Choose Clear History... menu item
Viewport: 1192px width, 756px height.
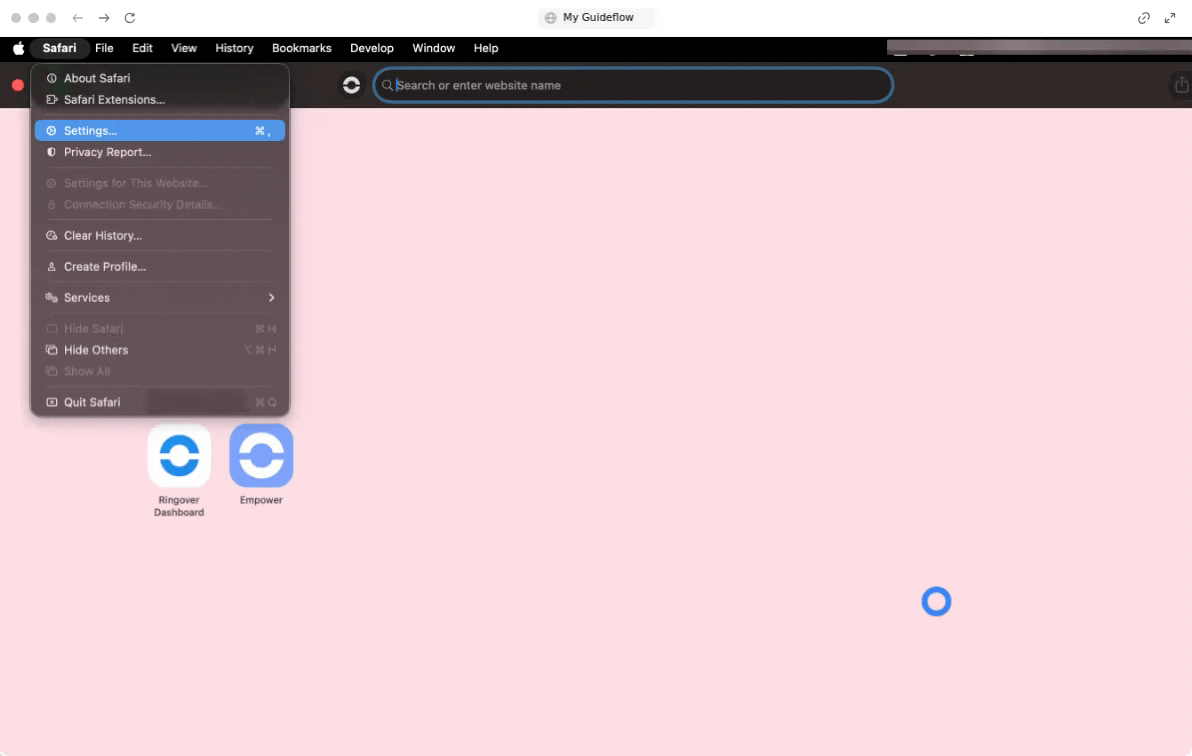103,236
